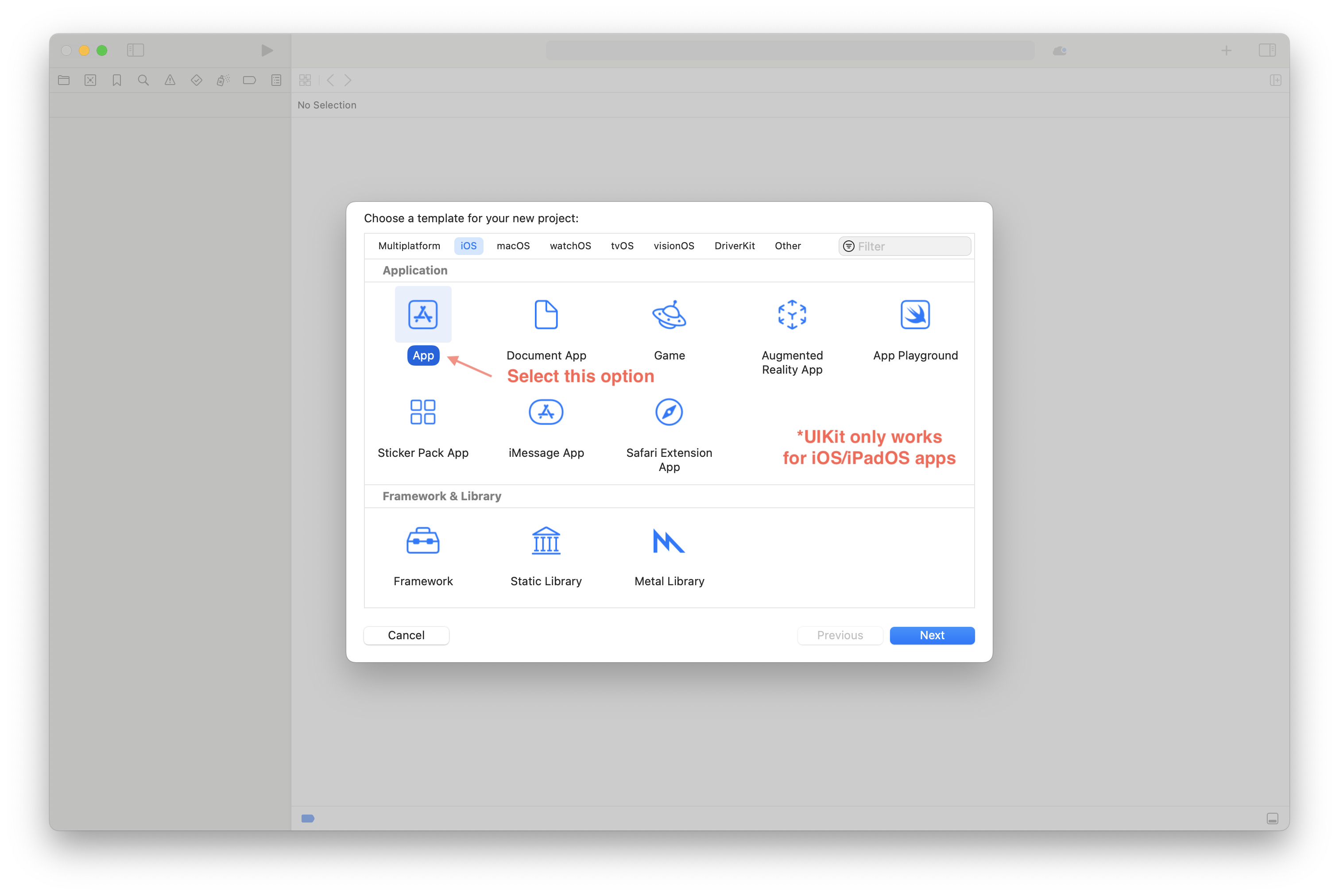Screen dimensions: 1339x896
Task: Select the Sticker Pack App template
Action: (x=423, y=412)
